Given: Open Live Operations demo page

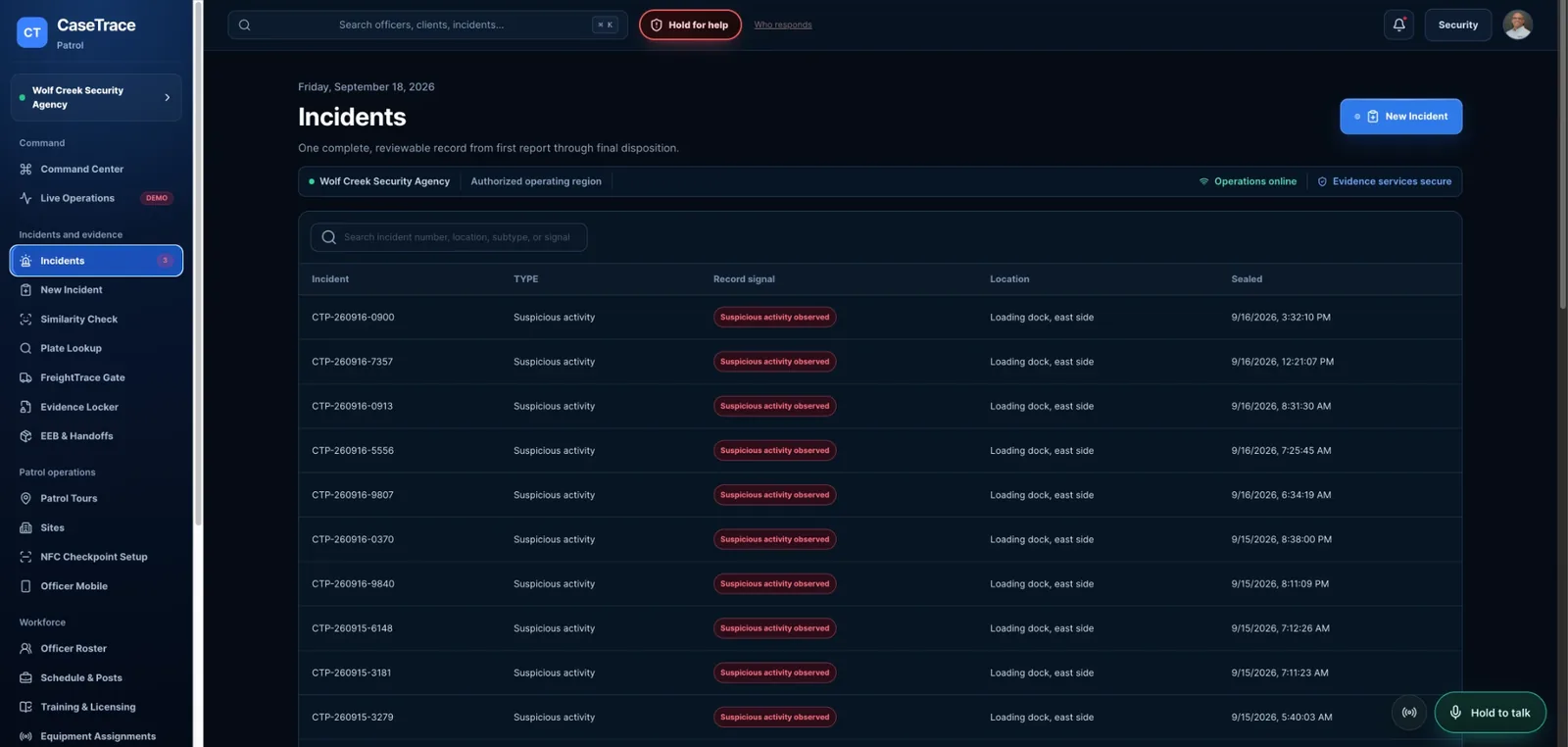Looking at the screenshot, I should [x=96, y=198].
